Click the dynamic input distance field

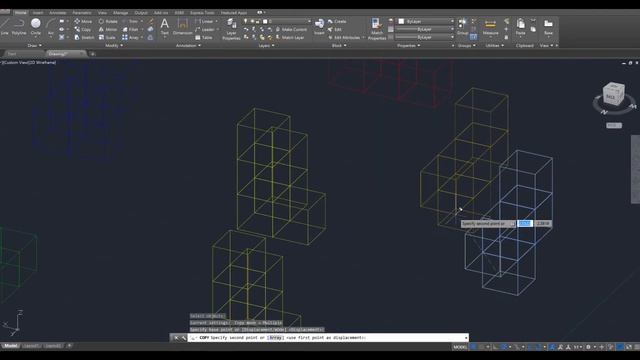(525, 224)
